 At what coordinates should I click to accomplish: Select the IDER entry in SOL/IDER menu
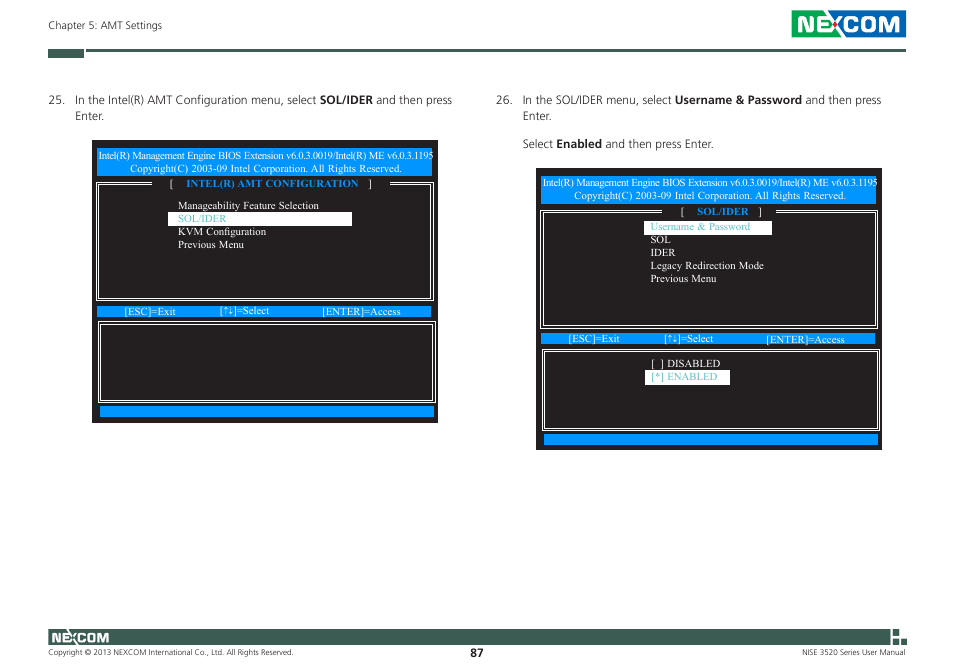pos(663,252)
